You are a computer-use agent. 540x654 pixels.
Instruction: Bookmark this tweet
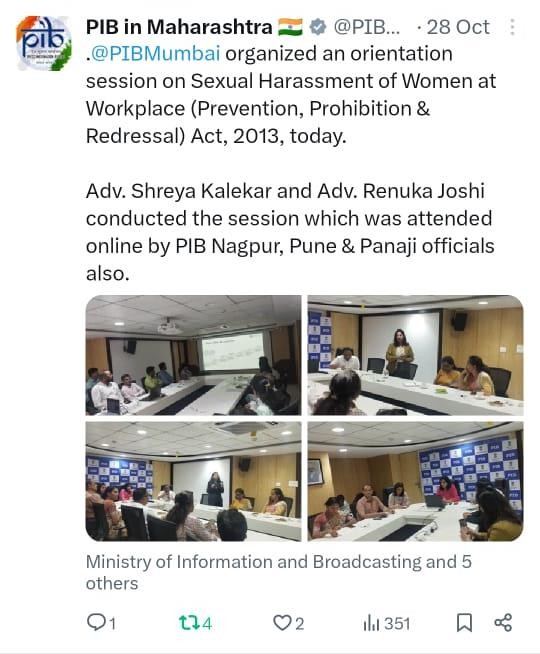[x=464, y=623]
